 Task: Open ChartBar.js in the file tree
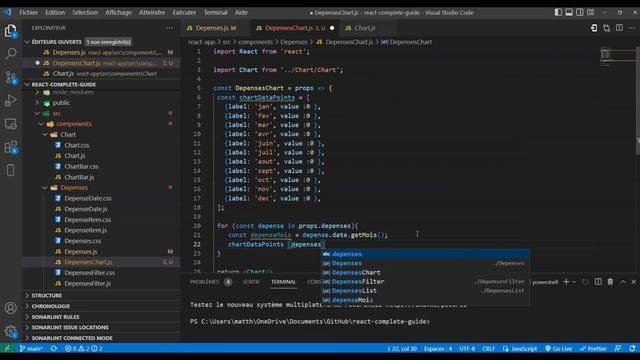click(79, 177)
